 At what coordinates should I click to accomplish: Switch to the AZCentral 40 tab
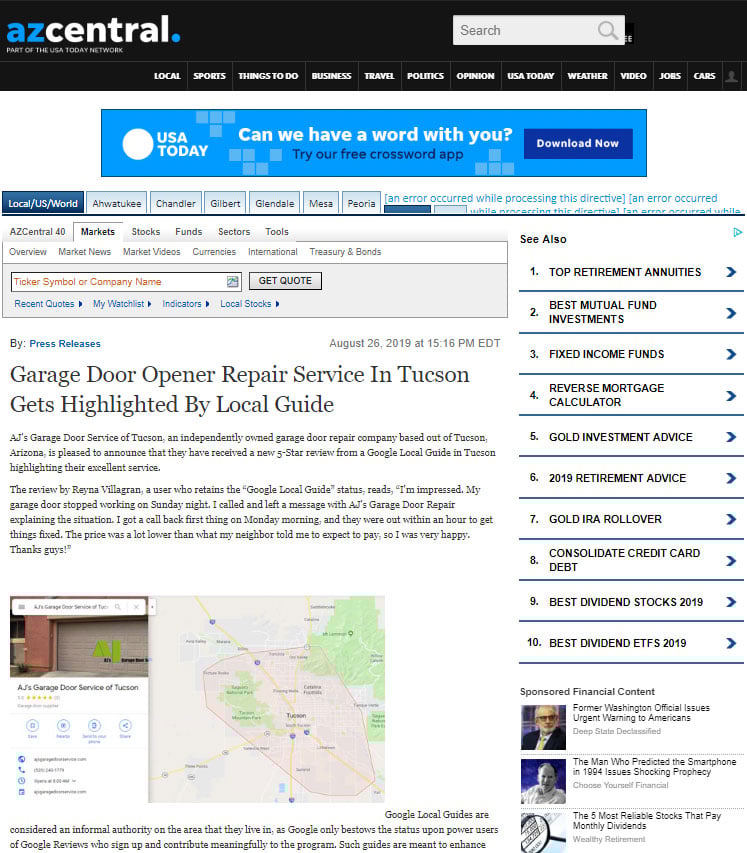point(38,232)
